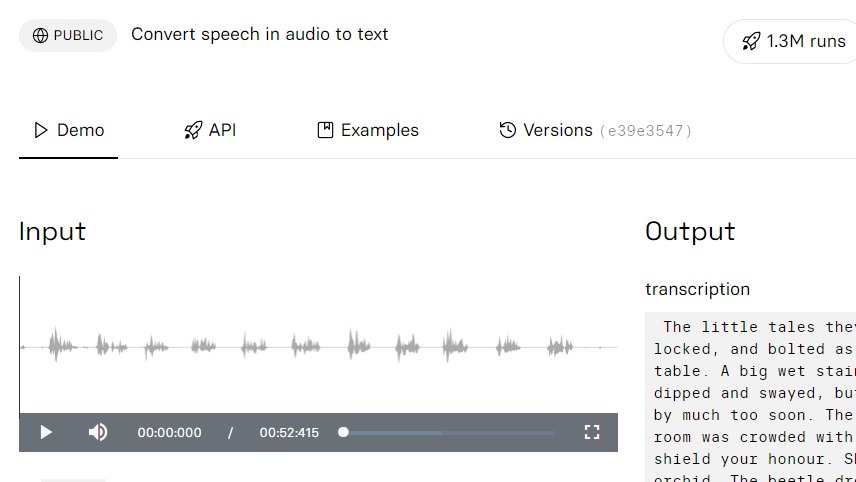The height and width of the screenshot is (482, 856).
Task: Click the transcription label
Action: coord(698,289)
